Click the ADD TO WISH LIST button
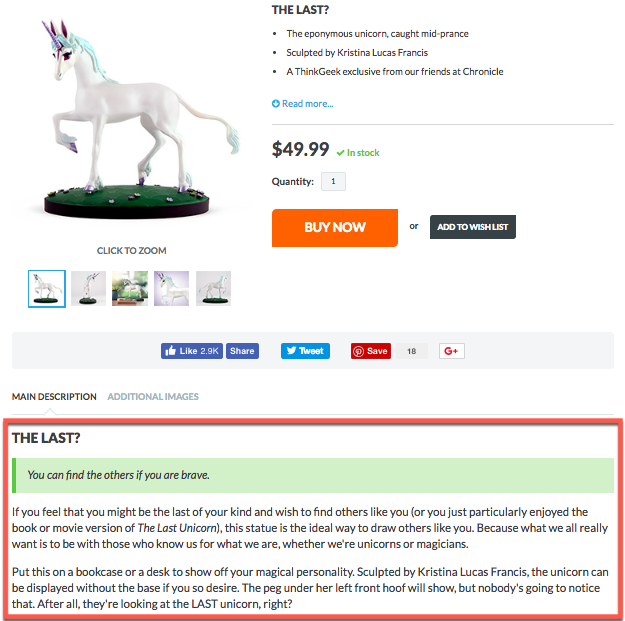The width and height of the screenshot is (625, 621). click(x=473, y=227)
